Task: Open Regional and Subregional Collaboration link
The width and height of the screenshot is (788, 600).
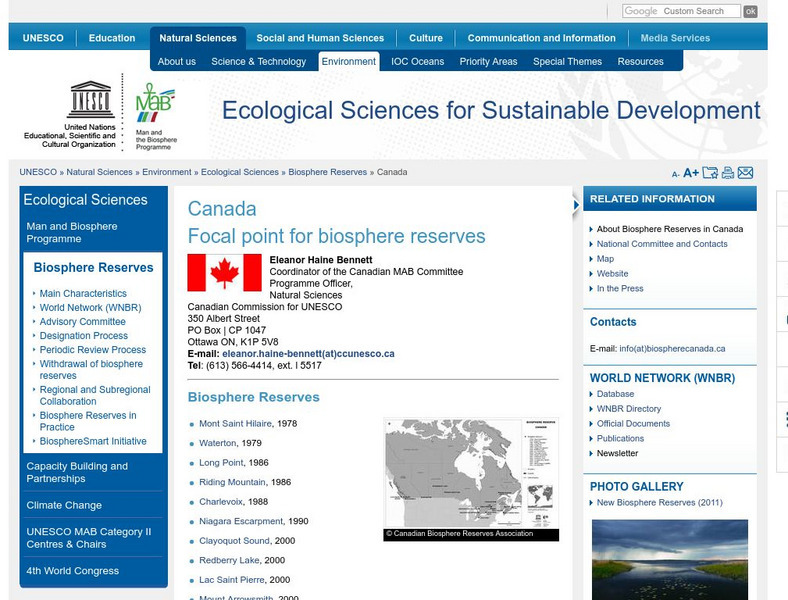Action: 95,395
